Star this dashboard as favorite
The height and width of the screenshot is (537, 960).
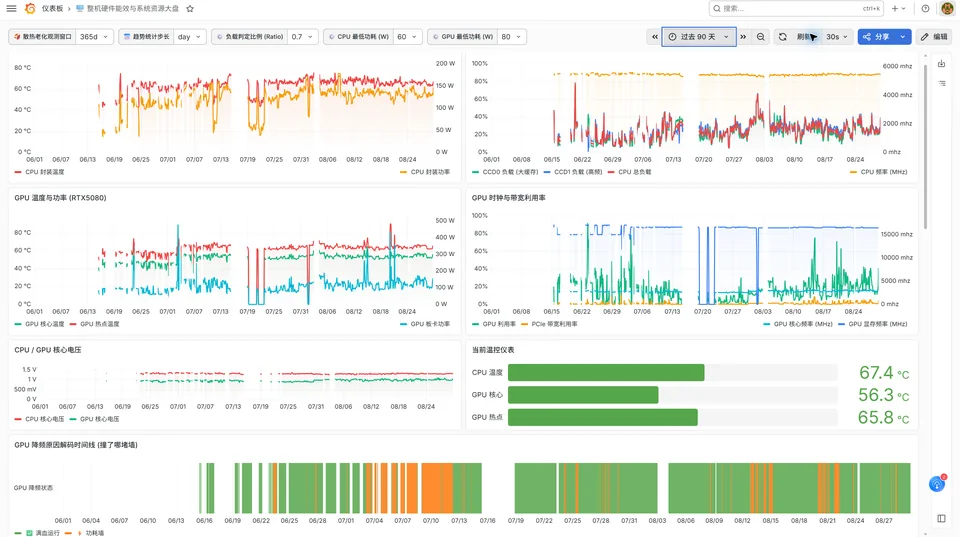[190, 9]
